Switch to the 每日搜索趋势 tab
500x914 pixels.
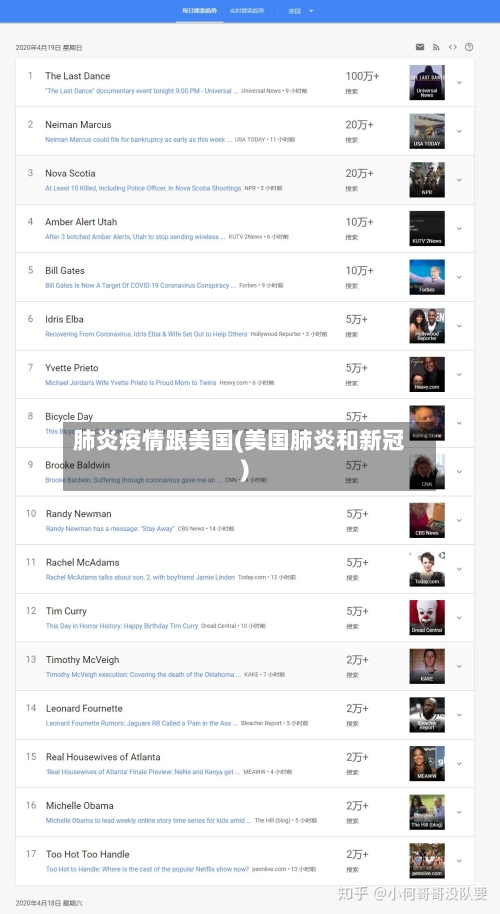pos(199,11)
